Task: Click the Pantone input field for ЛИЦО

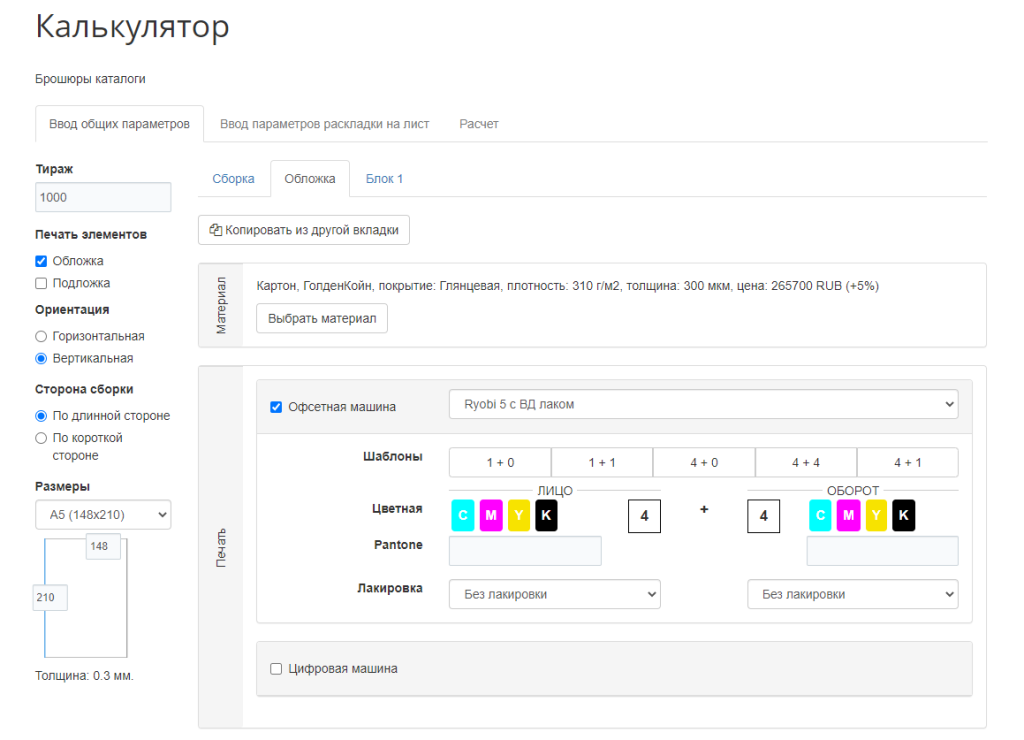Action: coord(525,550)
